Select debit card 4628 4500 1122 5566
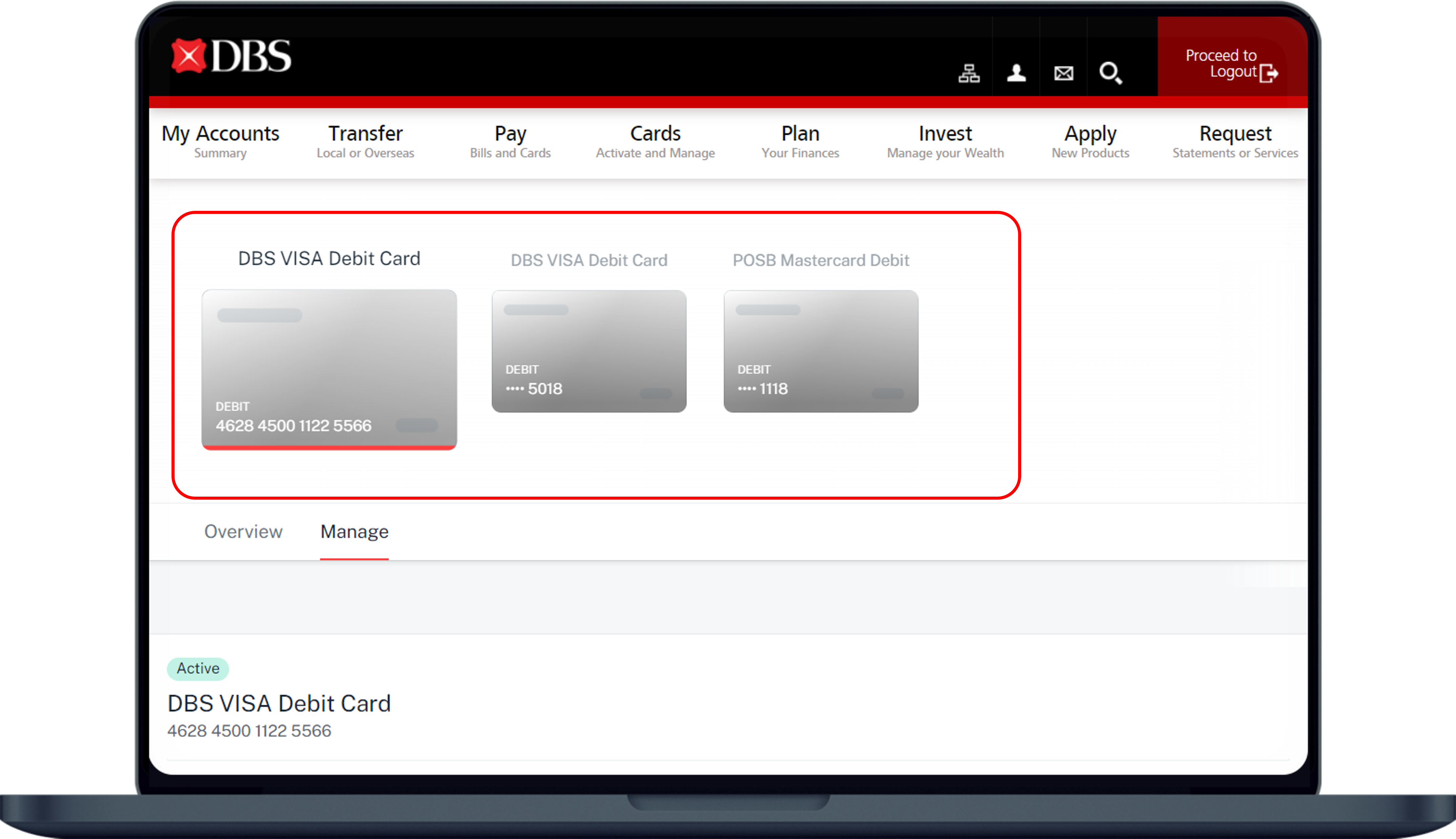 (x=329, y=369)
